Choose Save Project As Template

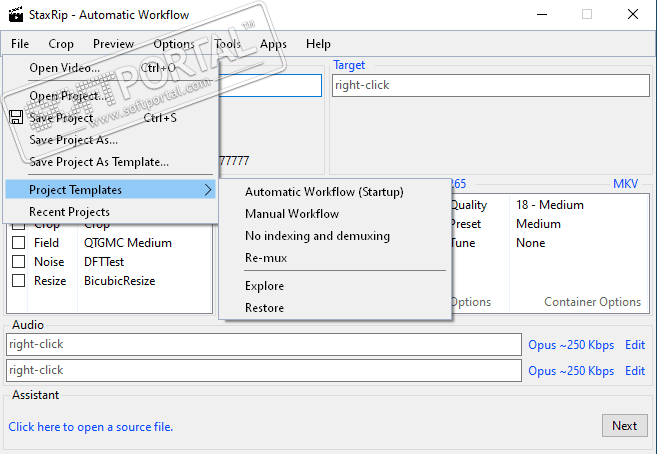pyautogui.click(x=99, y=161)
